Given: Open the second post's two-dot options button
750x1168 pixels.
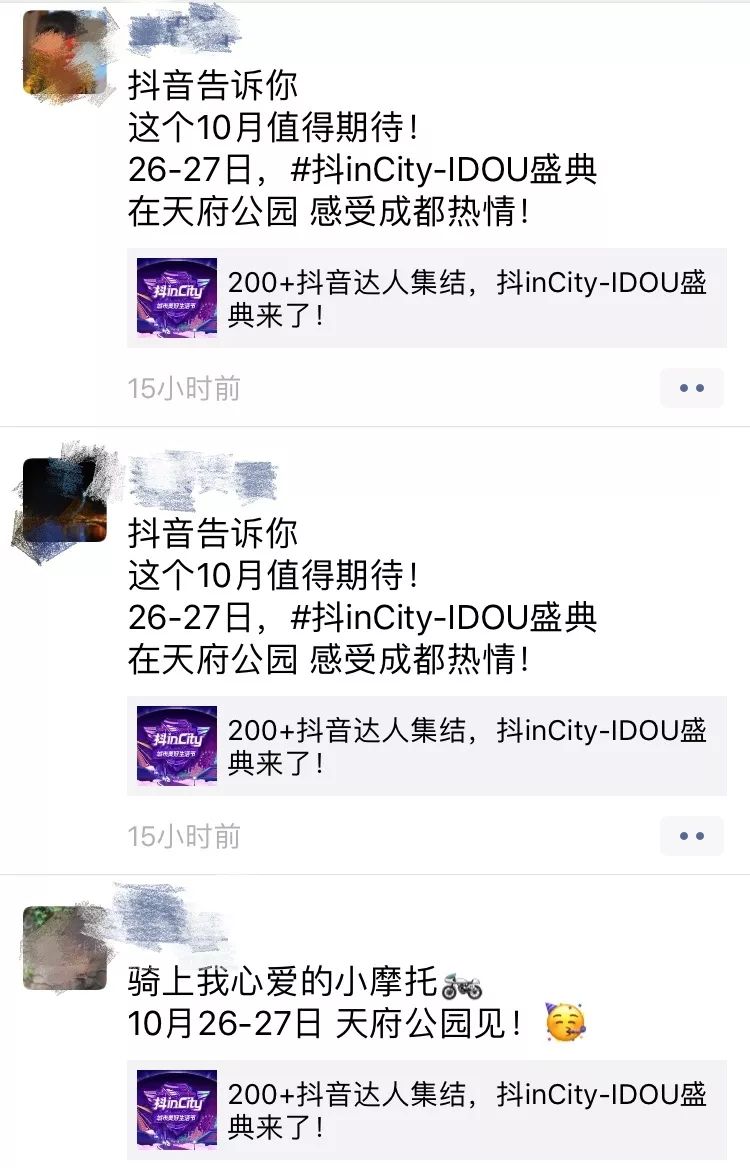Looking at the screenshot, I should pos(691,836).
